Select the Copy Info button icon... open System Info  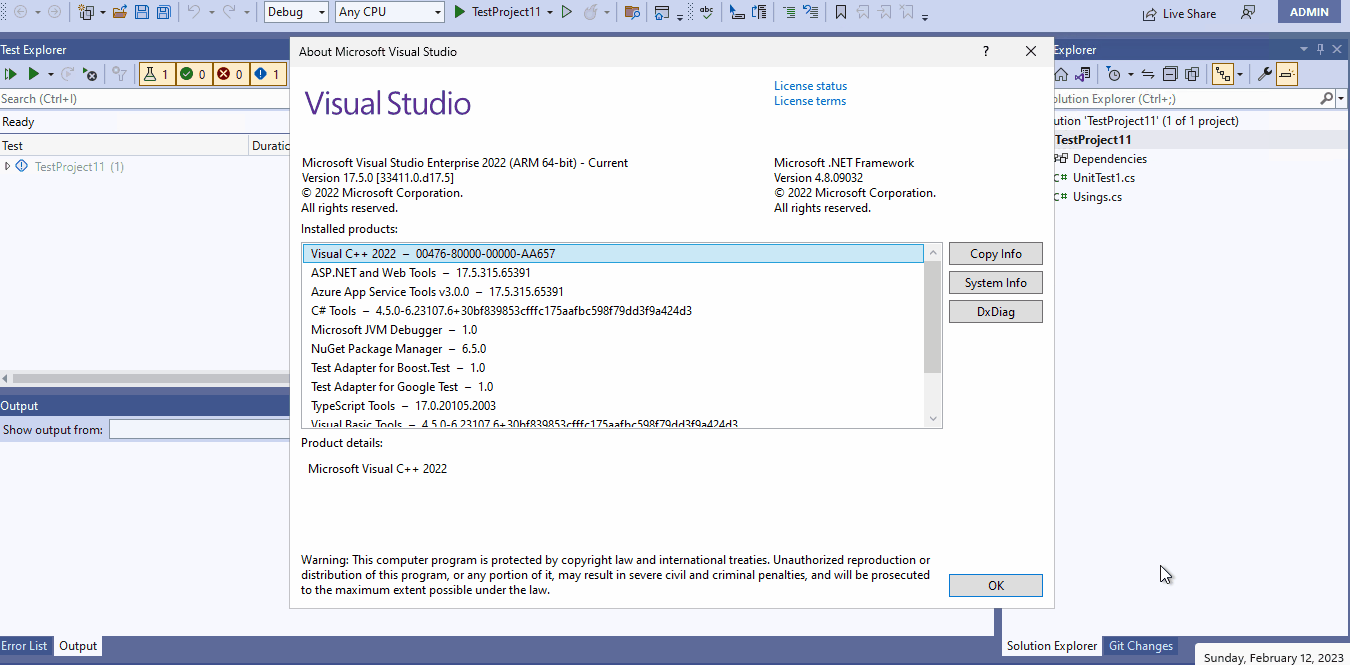click(995, 282)
